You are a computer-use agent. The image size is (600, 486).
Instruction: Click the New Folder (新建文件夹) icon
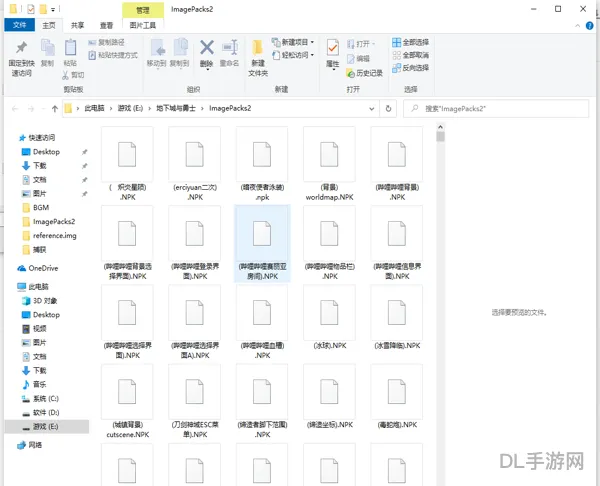tap(258, 48)
